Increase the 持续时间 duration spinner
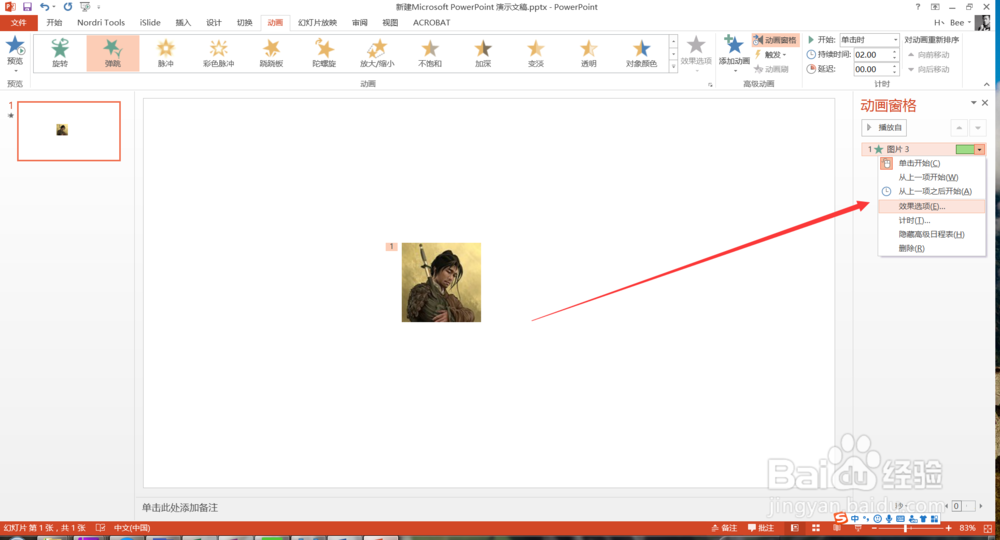The image size is (1000, 540). pyautogui.click(x=895, y=52)
